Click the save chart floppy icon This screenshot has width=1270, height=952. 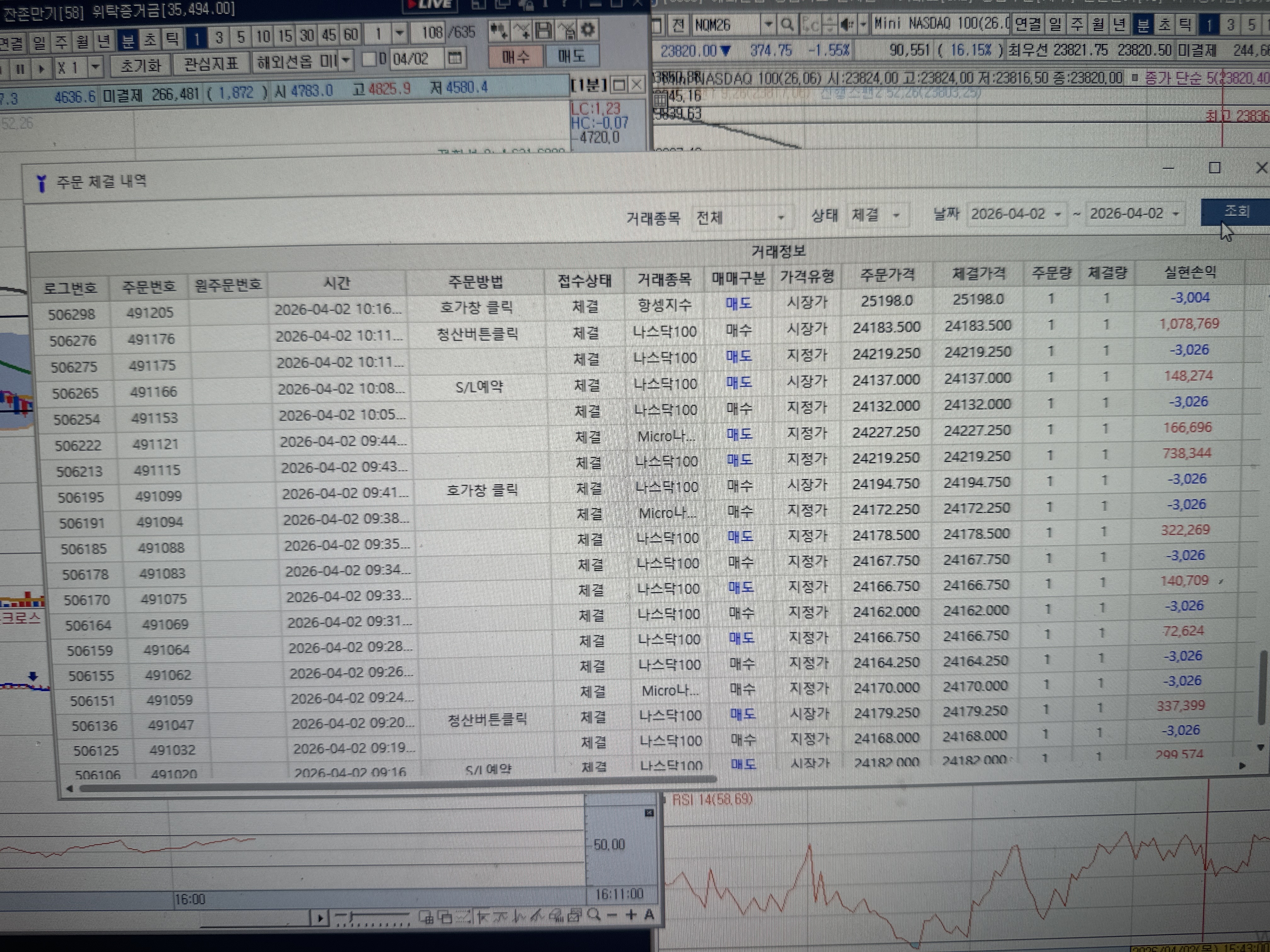tap(544, 31)
